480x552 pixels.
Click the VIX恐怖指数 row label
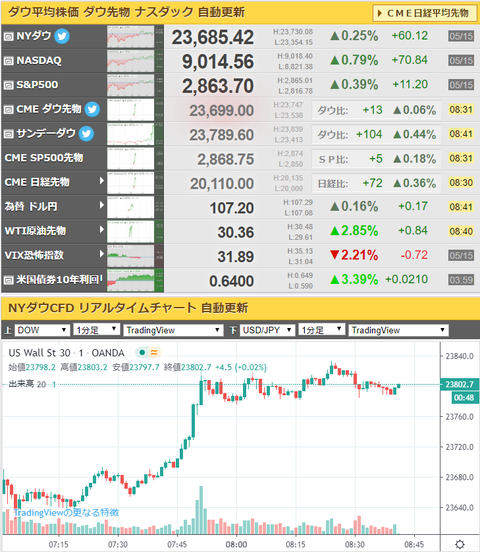click(x=34, y=255)
